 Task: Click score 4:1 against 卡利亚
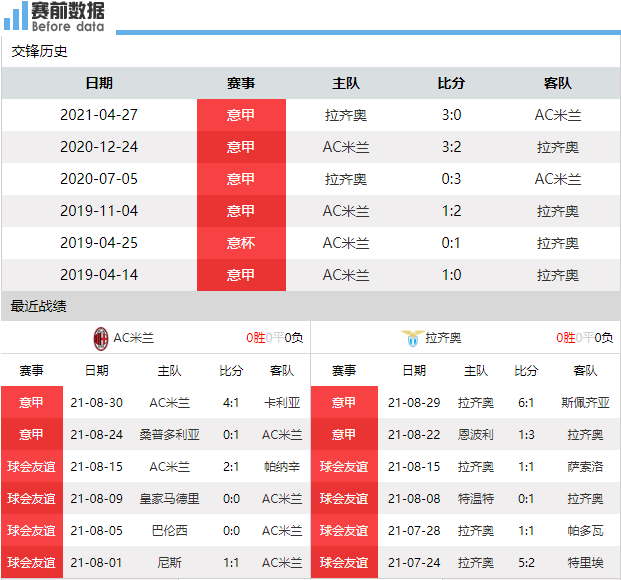coord(231,403)
